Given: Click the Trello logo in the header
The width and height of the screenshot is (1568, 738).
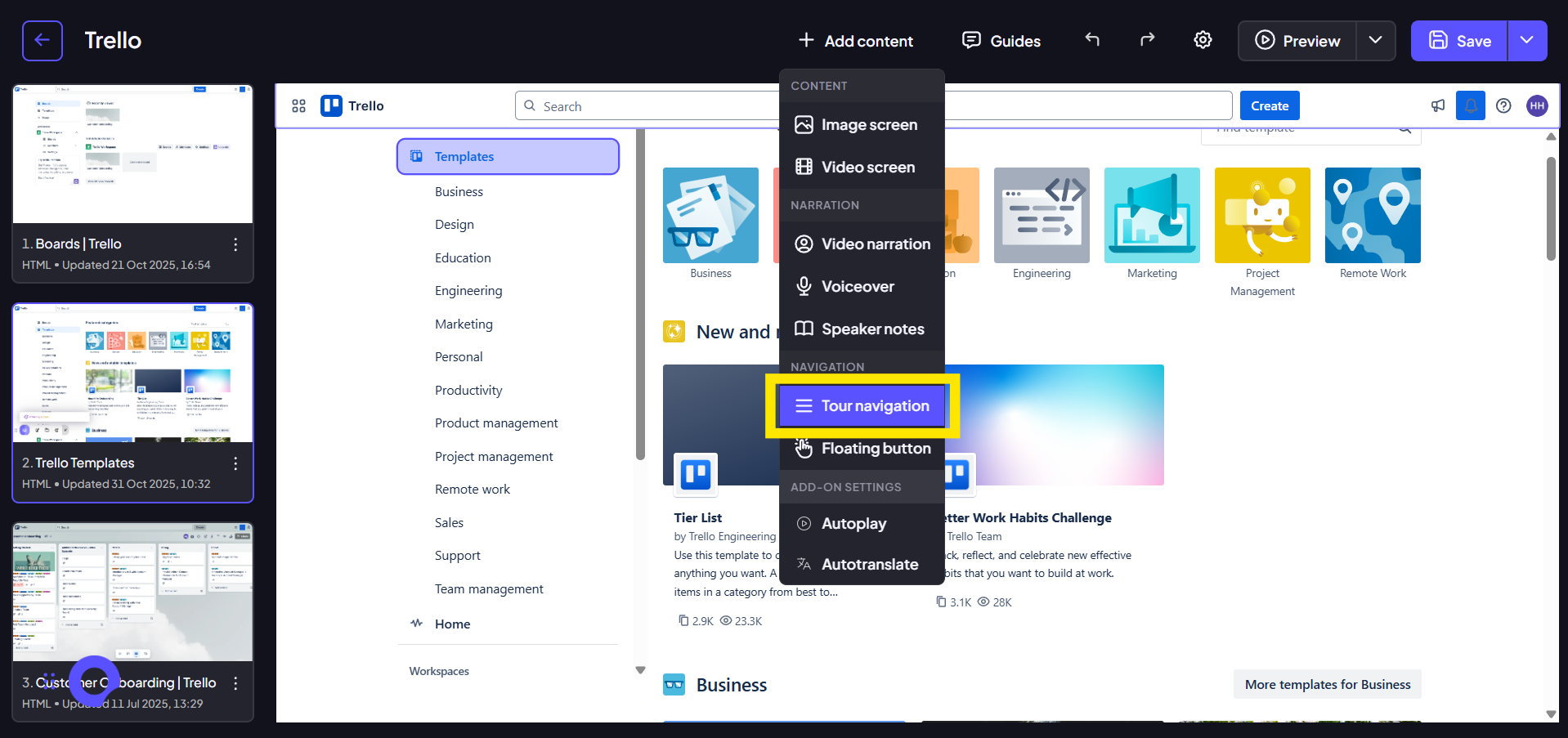Looking at the screenshot, I should pos(352,106).
